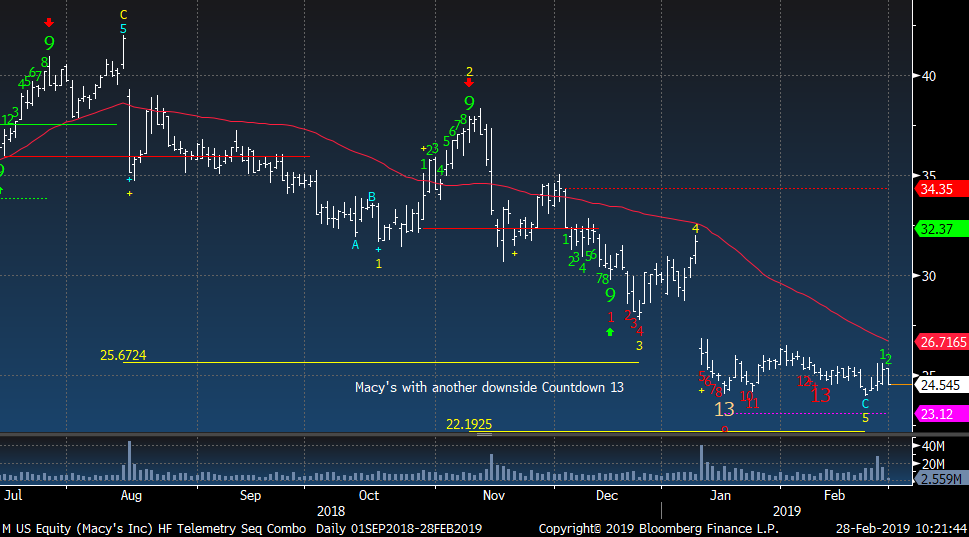Image resolution: width=969 pixels, height=537 pixels.
Task: Select the Macy's downside Countdown 13 annotation
Action: tap(489, 387)
